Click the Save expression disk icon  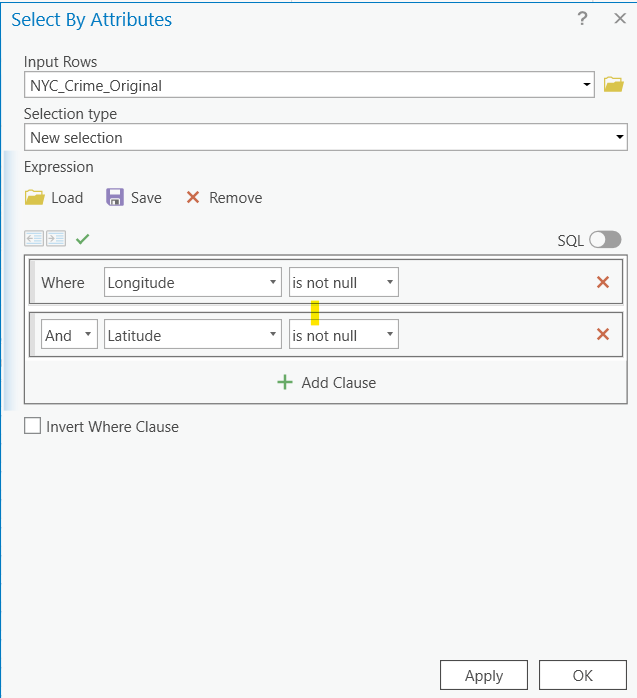[115, 198]
